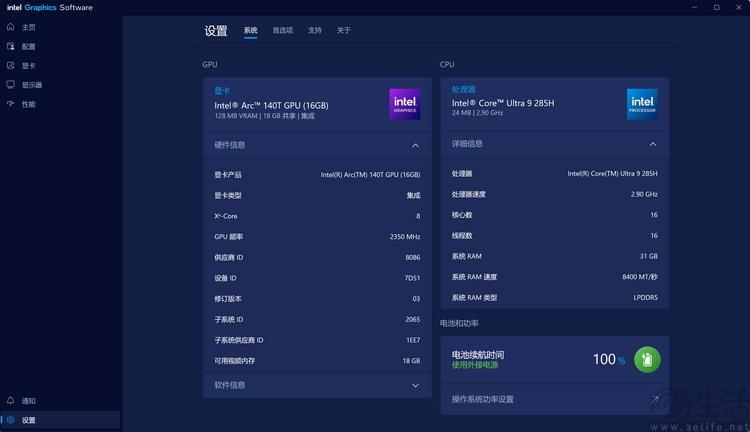The height and width of the screenshot is (432, 750).
Task: Select GPU 频率 value '2350 MHz'
Action: (405, 236)
